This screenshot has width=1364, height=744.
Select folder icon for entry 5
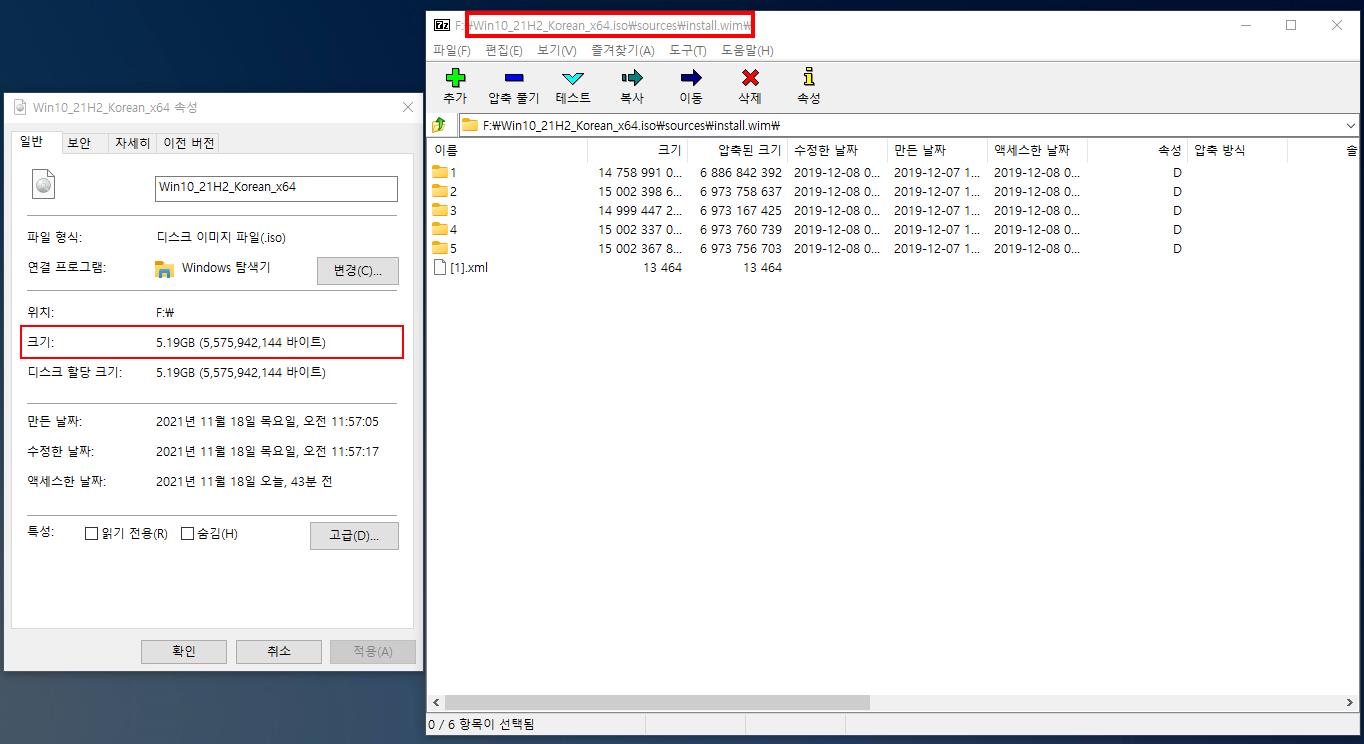(x=440, y=248)
